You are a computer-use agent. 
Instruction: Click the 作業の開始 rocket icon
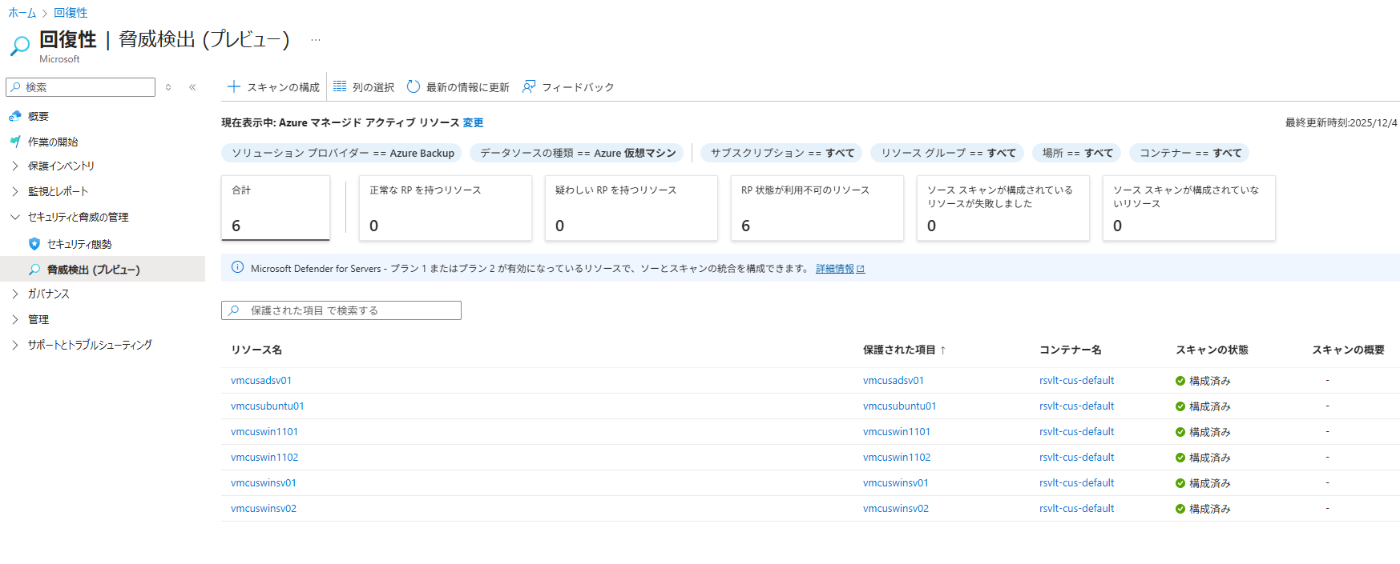(15, 142)
